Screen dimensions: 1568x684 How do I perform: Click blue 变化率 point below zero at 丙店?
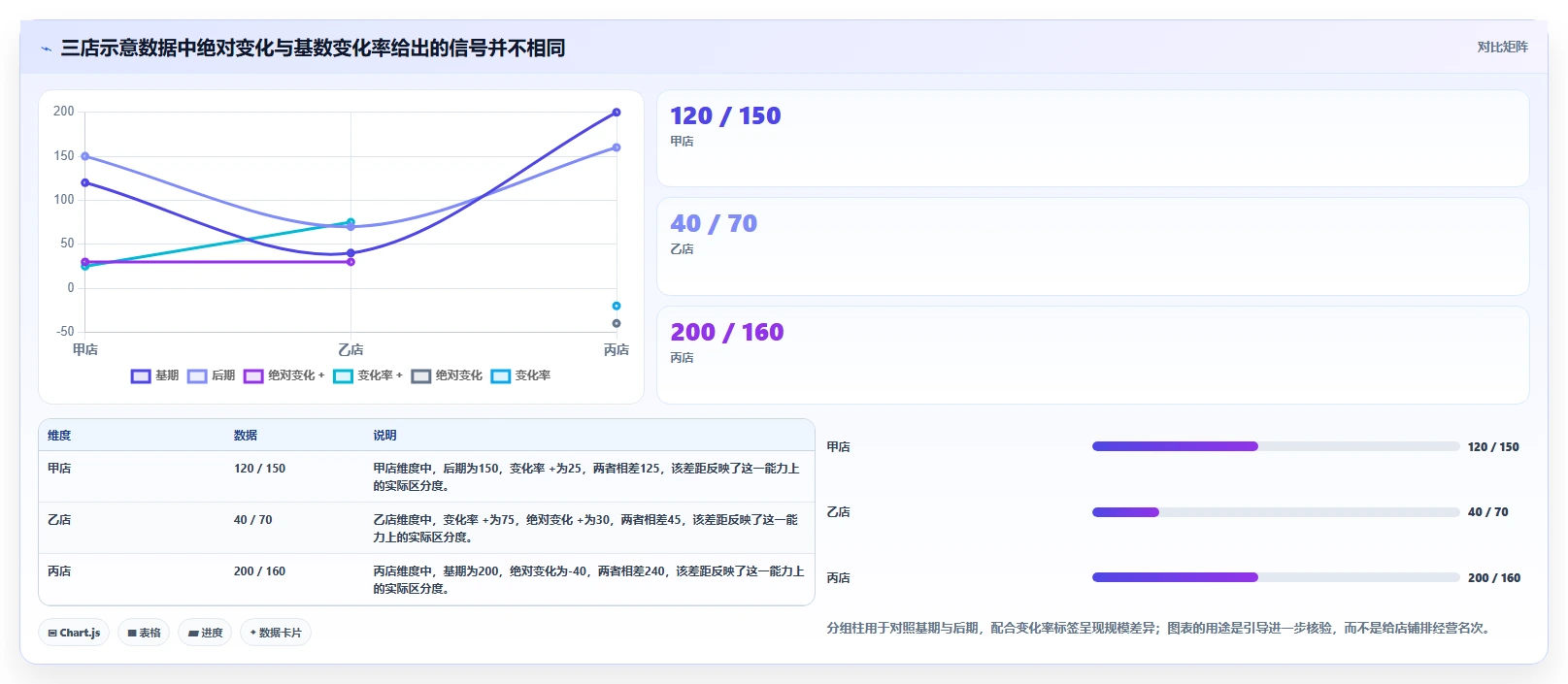pos(617,306)
